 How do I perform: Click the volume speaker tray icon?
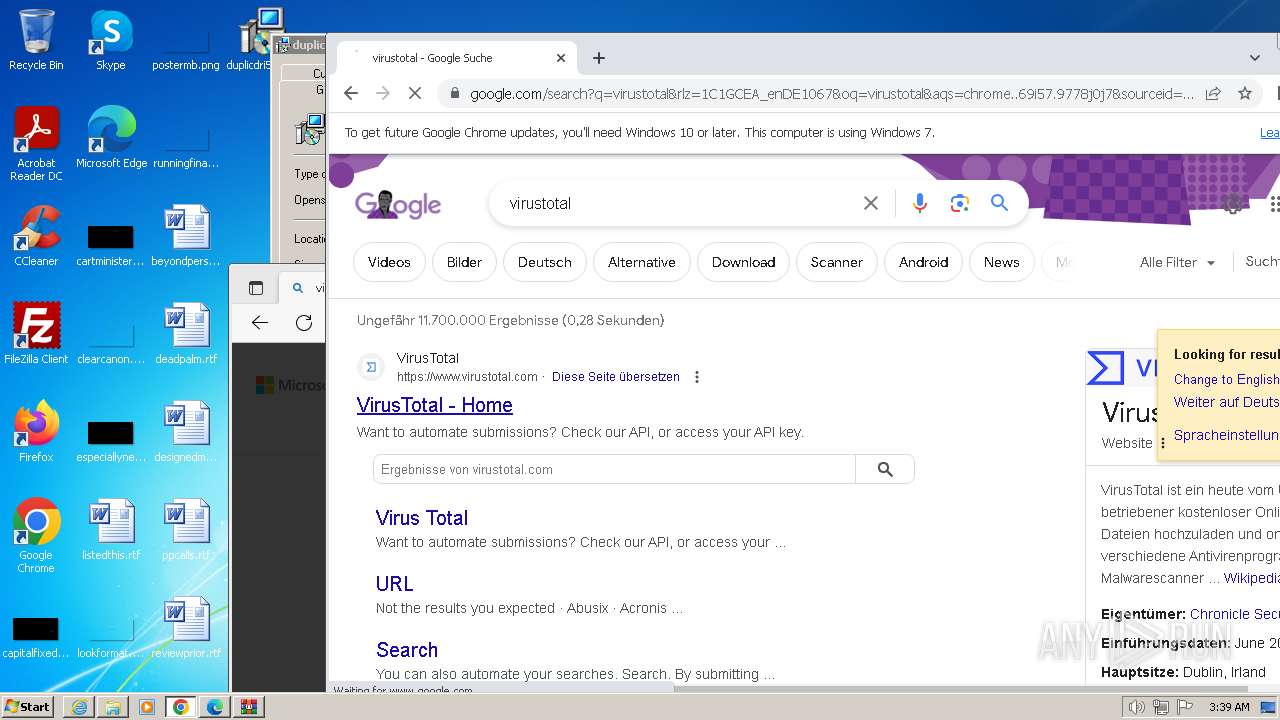[1136, 707]
